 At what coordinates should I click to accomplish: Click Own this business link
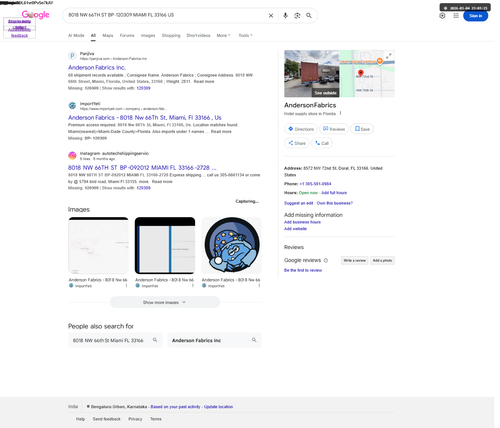tap(335, 203)
